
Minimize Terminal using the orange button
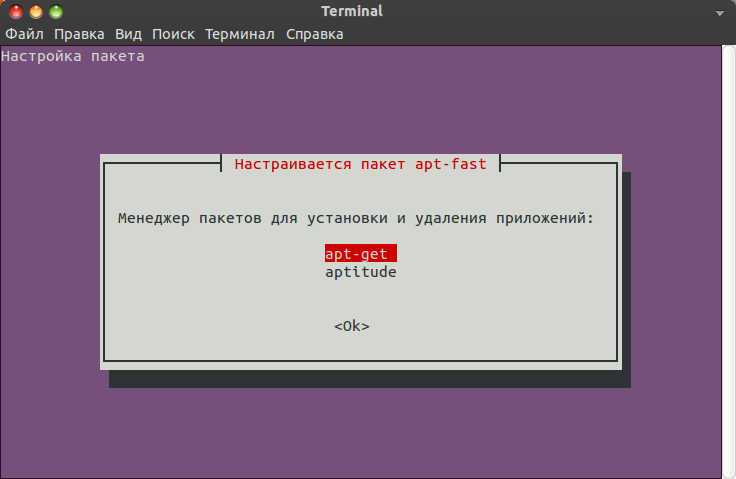coord(36,11)
